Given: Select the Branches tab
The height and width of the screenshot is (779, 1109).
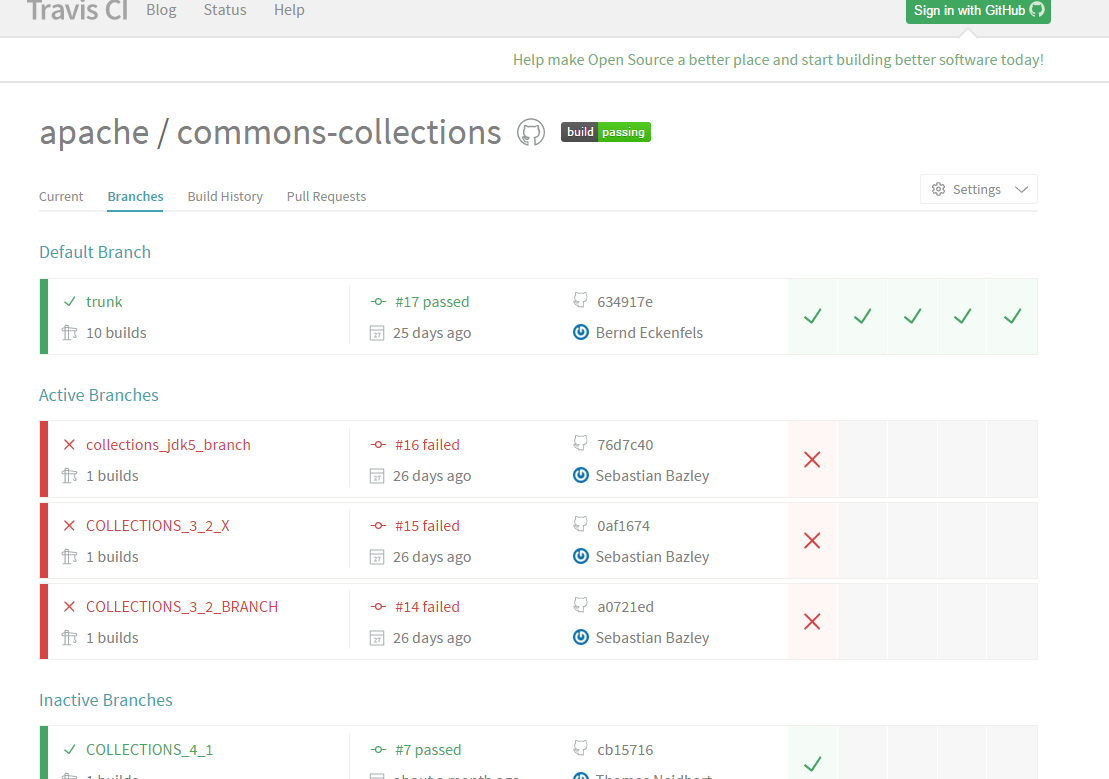Looking at the screenshot, I should [135, 196].
